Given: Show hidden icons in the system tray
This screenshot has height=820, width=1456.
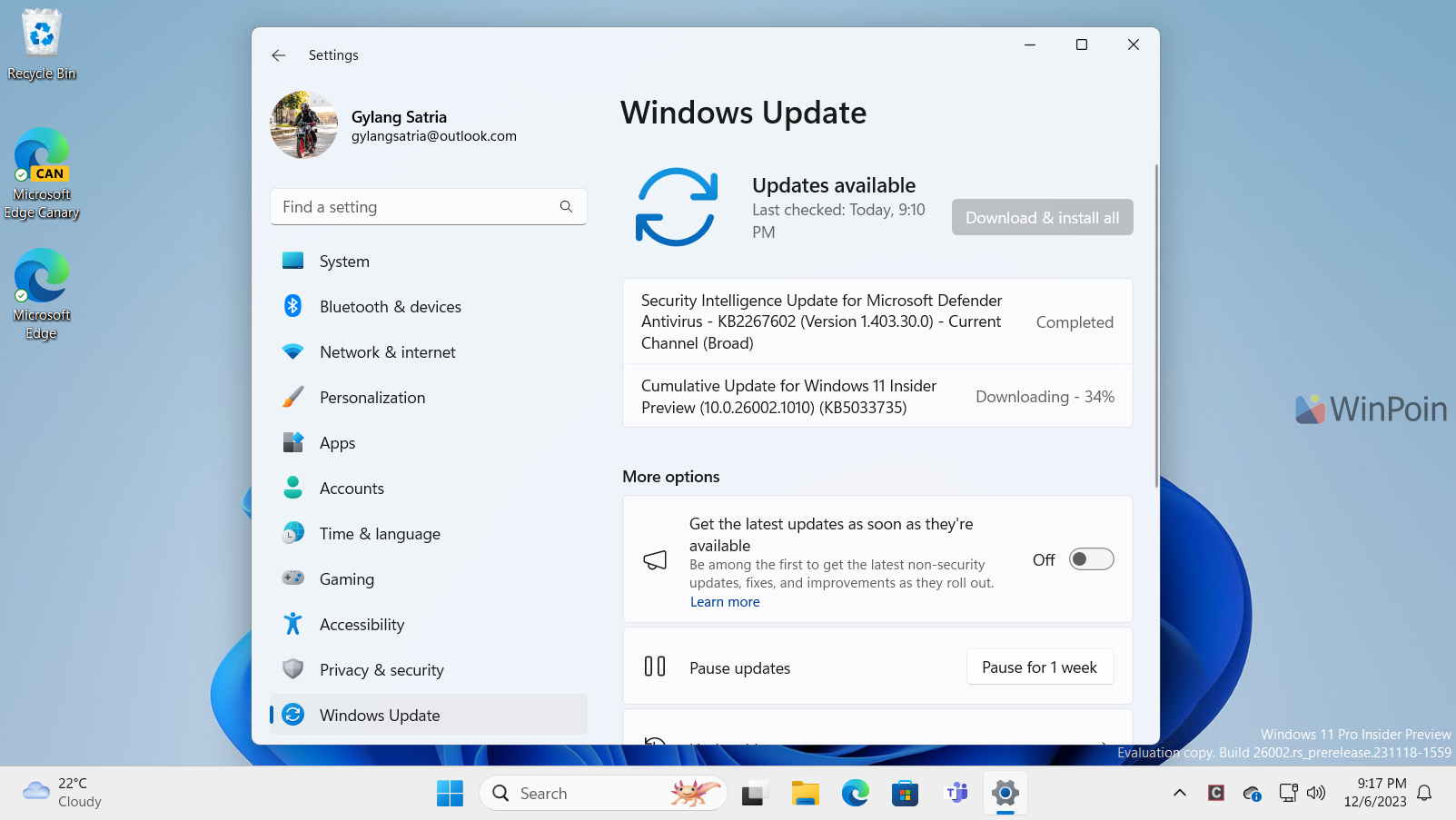Looking at the screenshot, I should click(1179, 793).
